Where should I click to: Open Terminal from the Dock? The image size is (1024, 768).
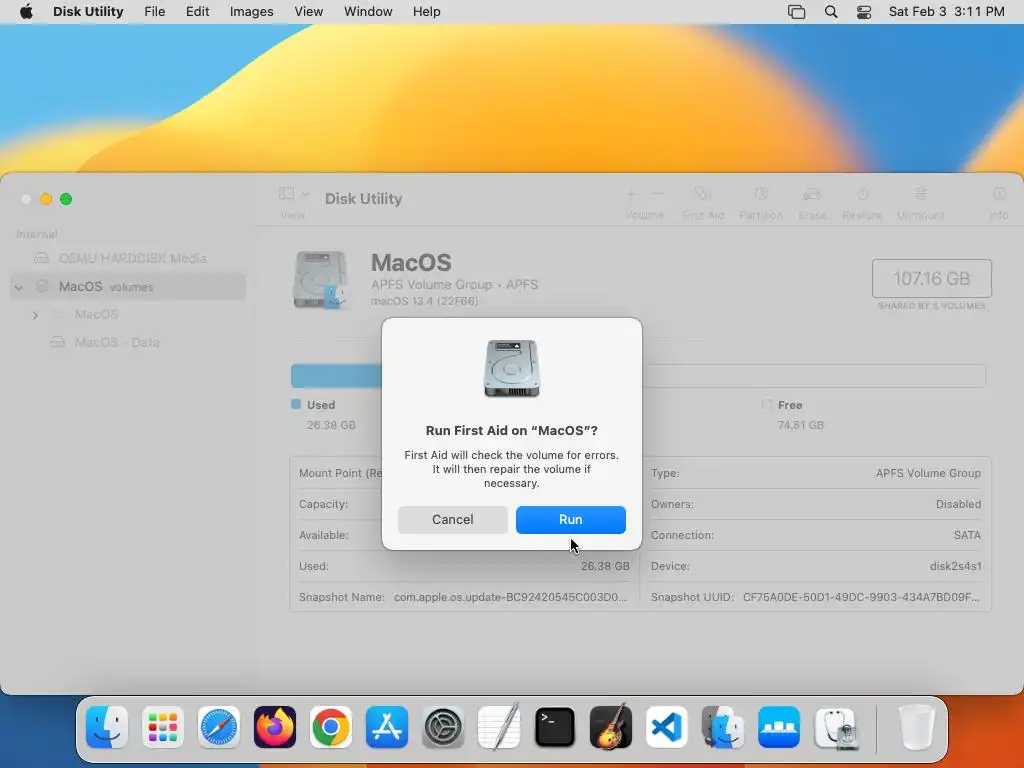pos(554,727)
